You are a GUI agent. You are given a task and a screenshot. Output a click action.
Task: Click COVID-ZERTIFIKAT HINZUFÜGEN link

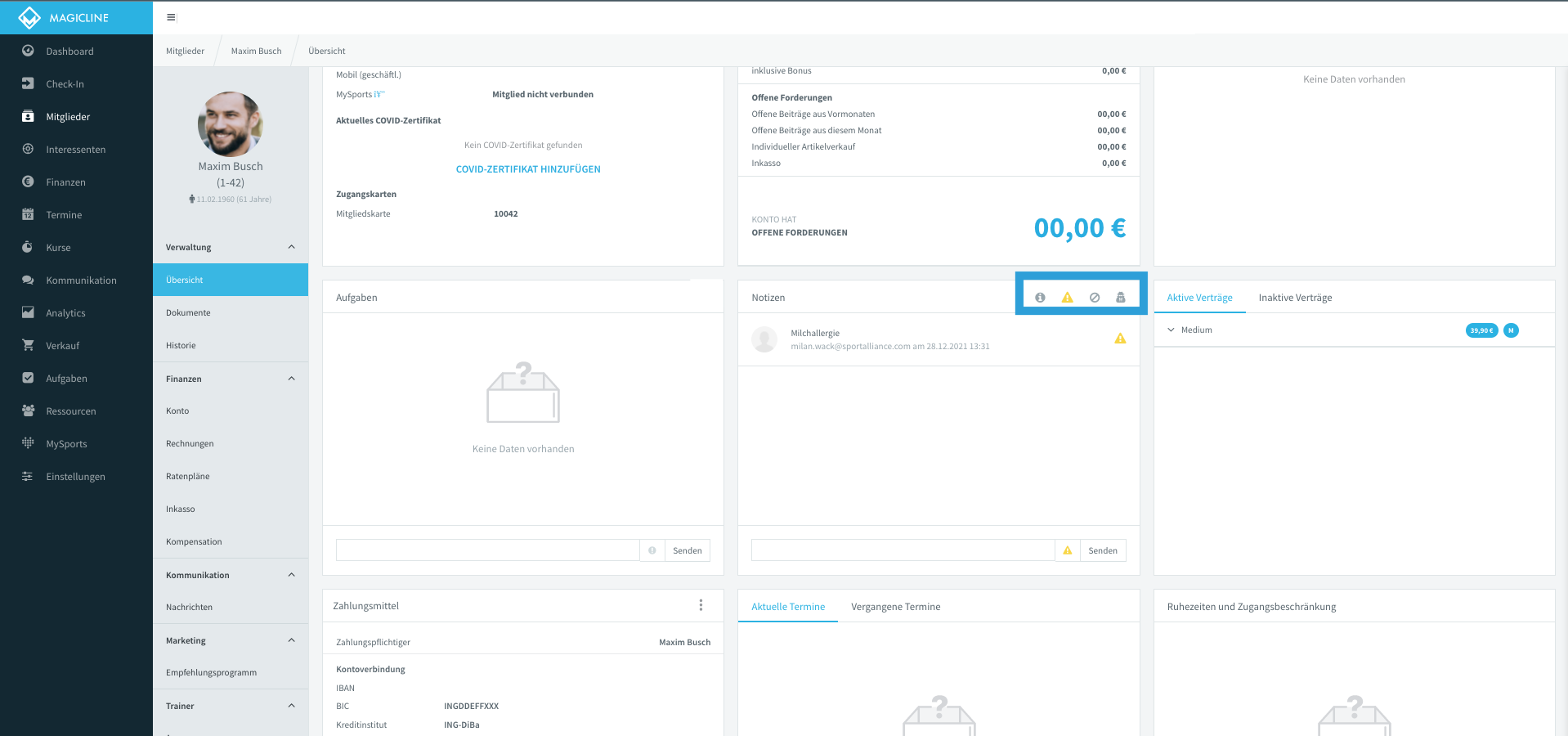pyautogui.click(x=528, y=169)
